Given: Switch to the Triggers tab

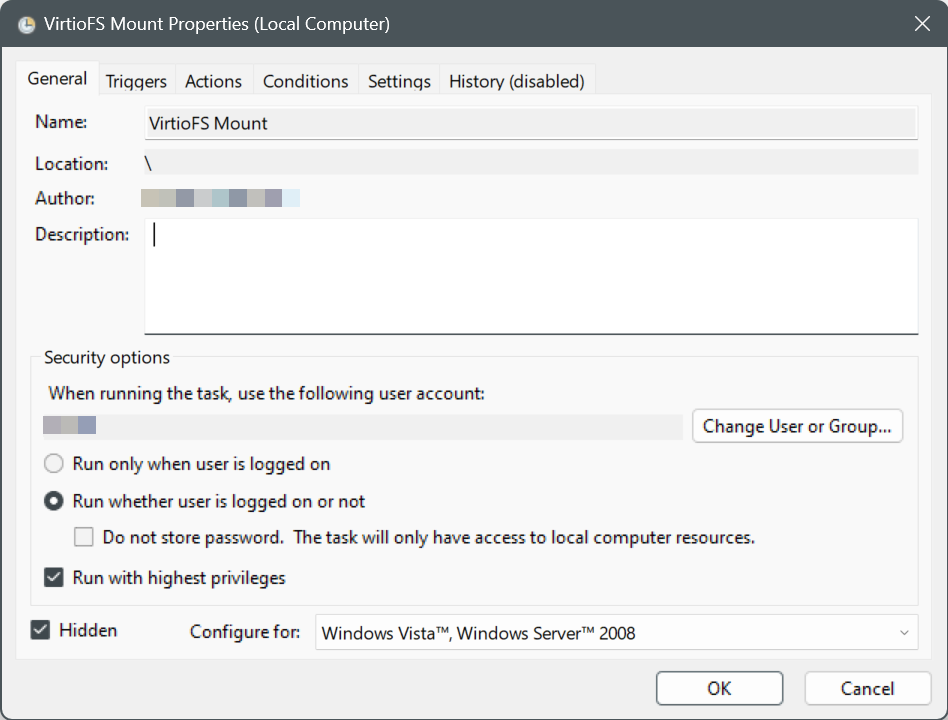Looking at the screenshot, I should point(136,81).
